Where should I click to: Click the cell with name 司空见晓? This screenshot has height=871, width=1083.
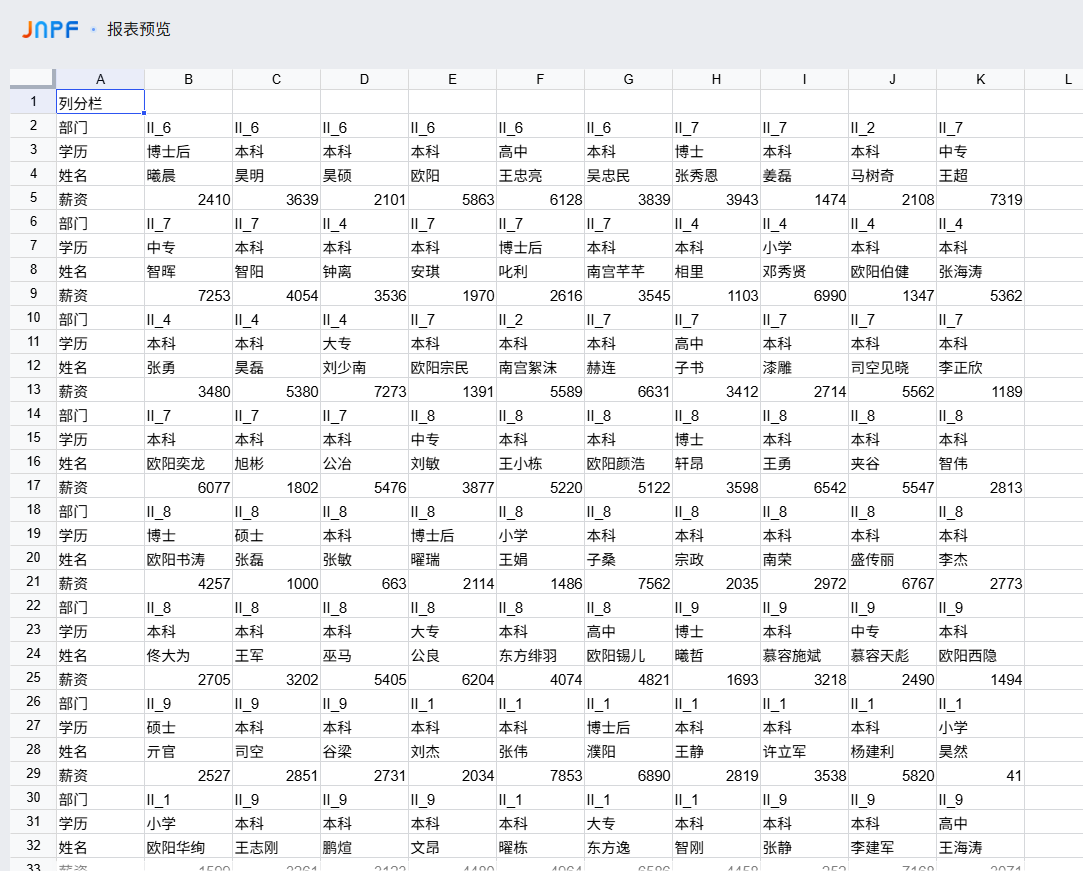click(892, 367)
